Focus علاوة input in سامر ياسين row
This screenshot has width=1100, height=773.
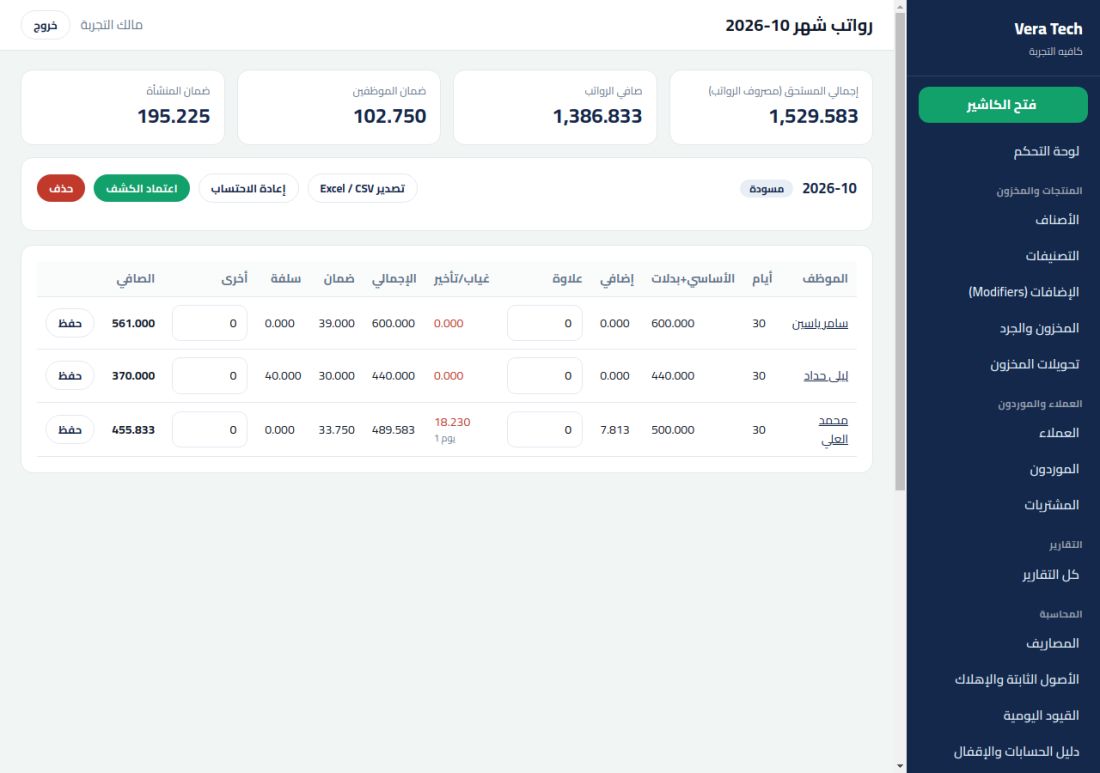(x=545, y=323)
